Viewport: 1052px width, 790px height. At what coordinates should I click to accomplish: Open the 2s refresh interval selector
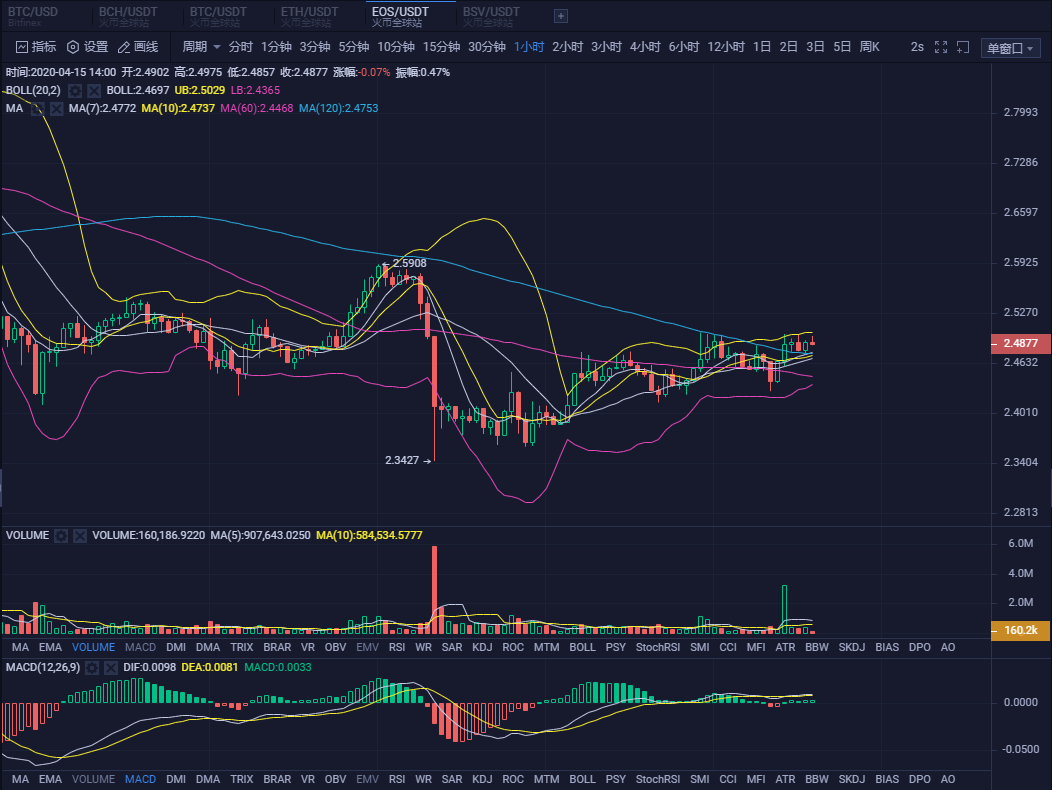click(917, 47)
